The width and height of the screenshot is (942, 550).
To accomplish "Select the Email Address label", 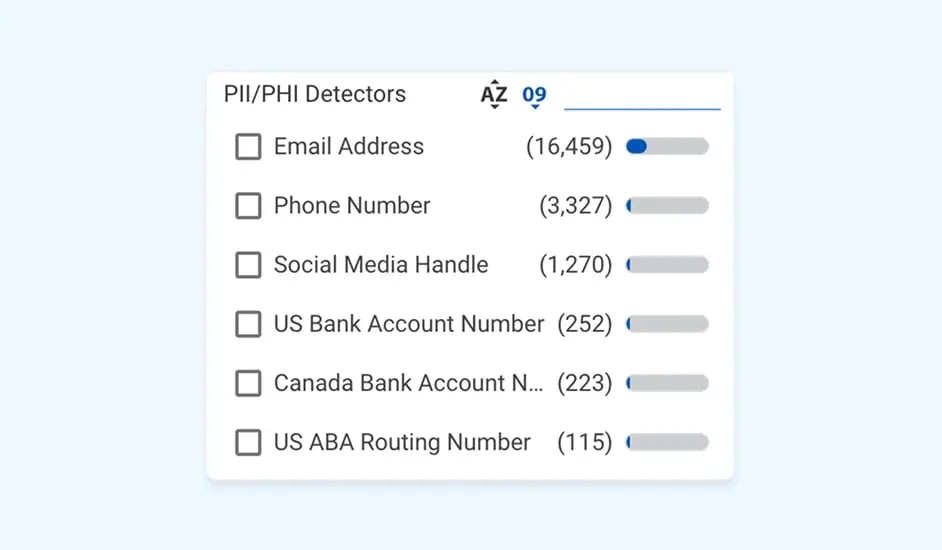I will [349, 147].
